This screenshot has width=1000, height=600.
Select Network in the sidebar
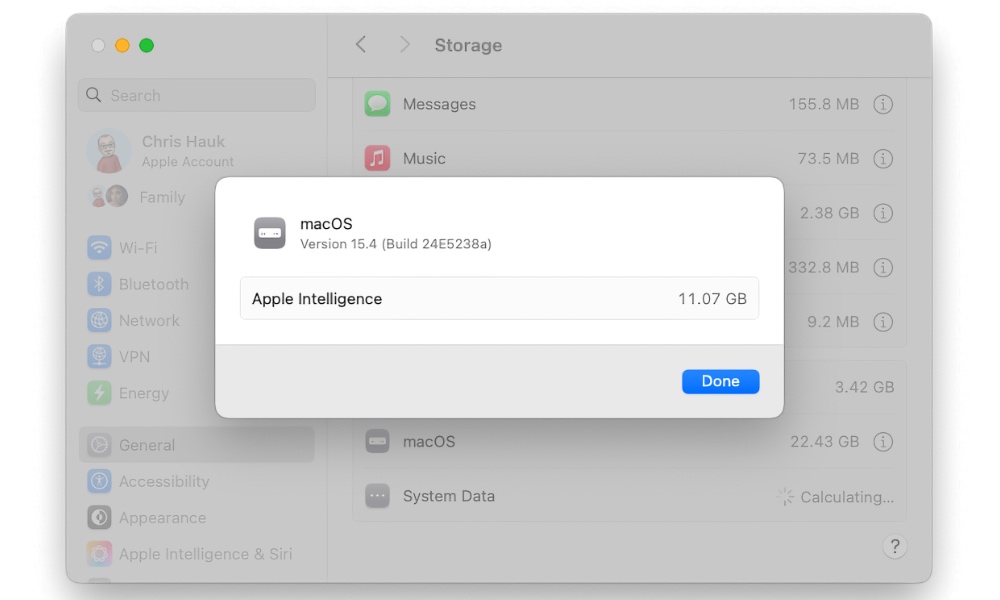(149, 320)
